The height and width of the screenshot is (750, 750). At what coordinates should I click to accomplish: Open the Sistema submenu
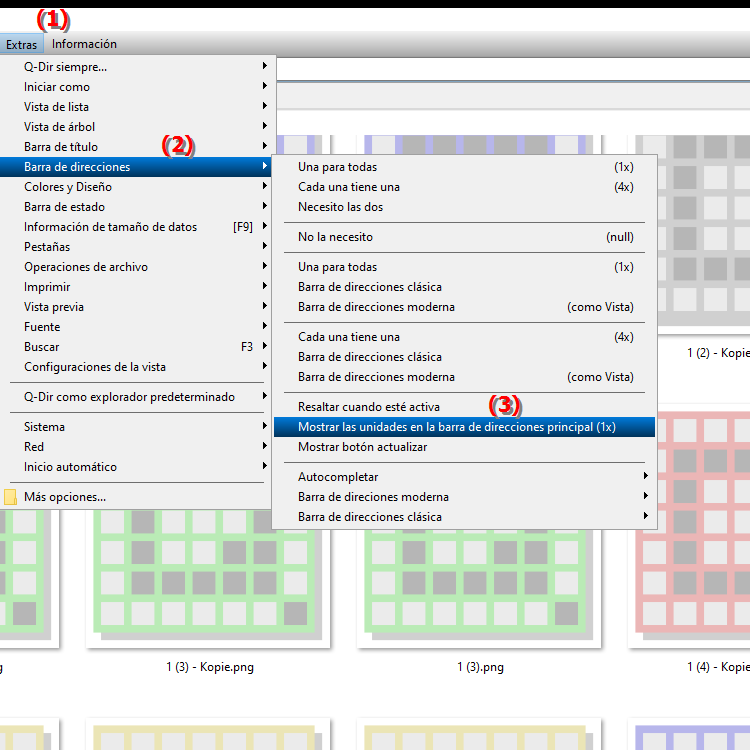[x=136, y=427]
